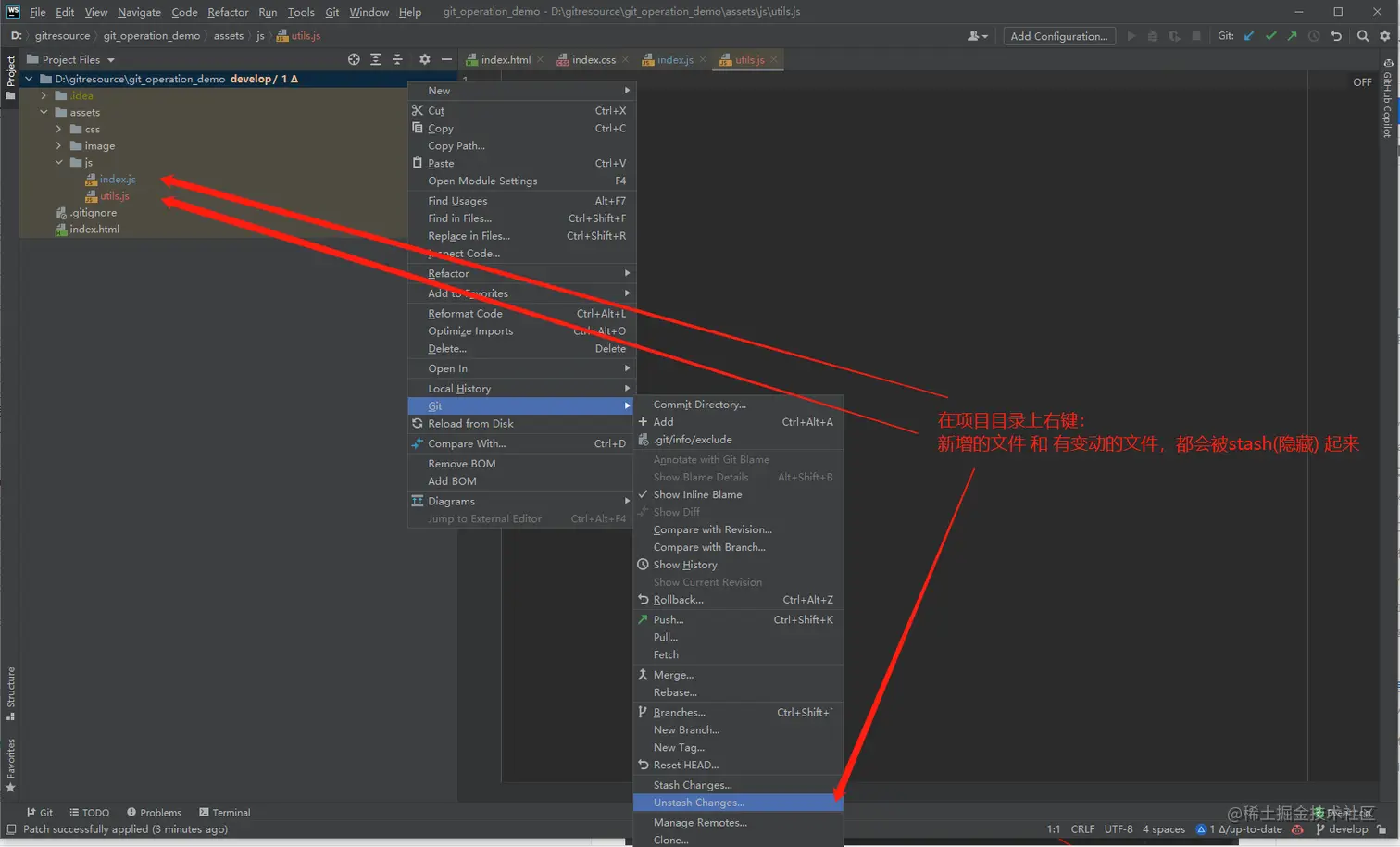Image resolution: width=1400 pixels, height=847 pixels.
Task: Click the Debug bug icon in toolbar
Action: coord(1153,36)
